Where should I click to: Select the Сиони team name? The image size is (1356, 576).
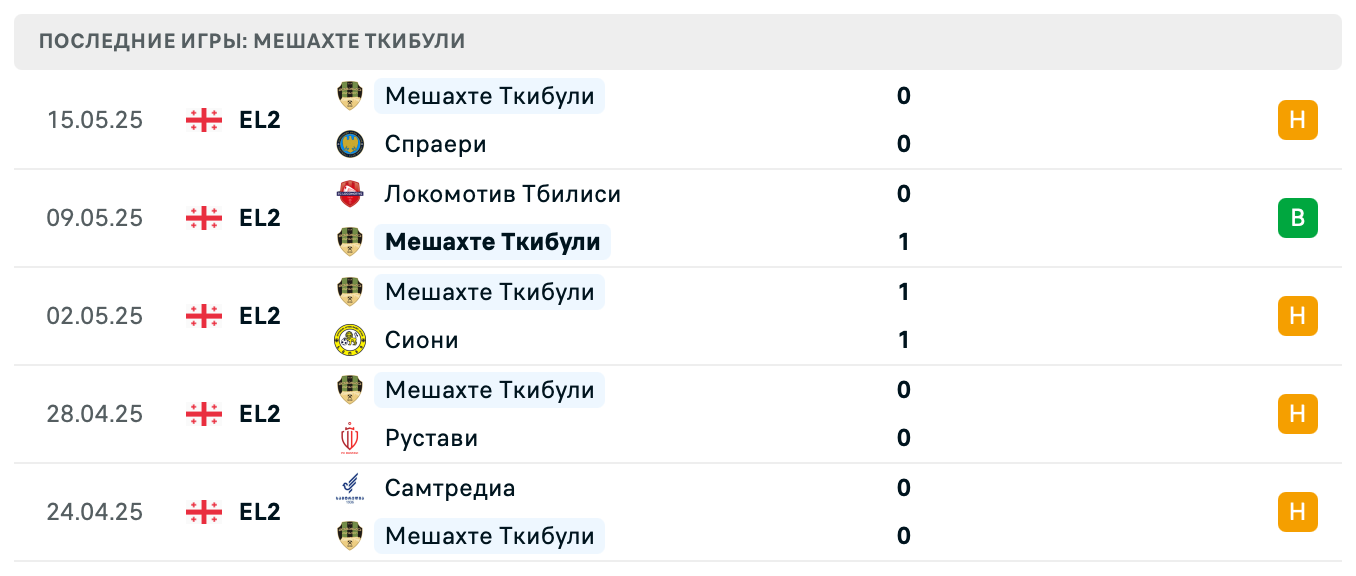coord(421,340)
